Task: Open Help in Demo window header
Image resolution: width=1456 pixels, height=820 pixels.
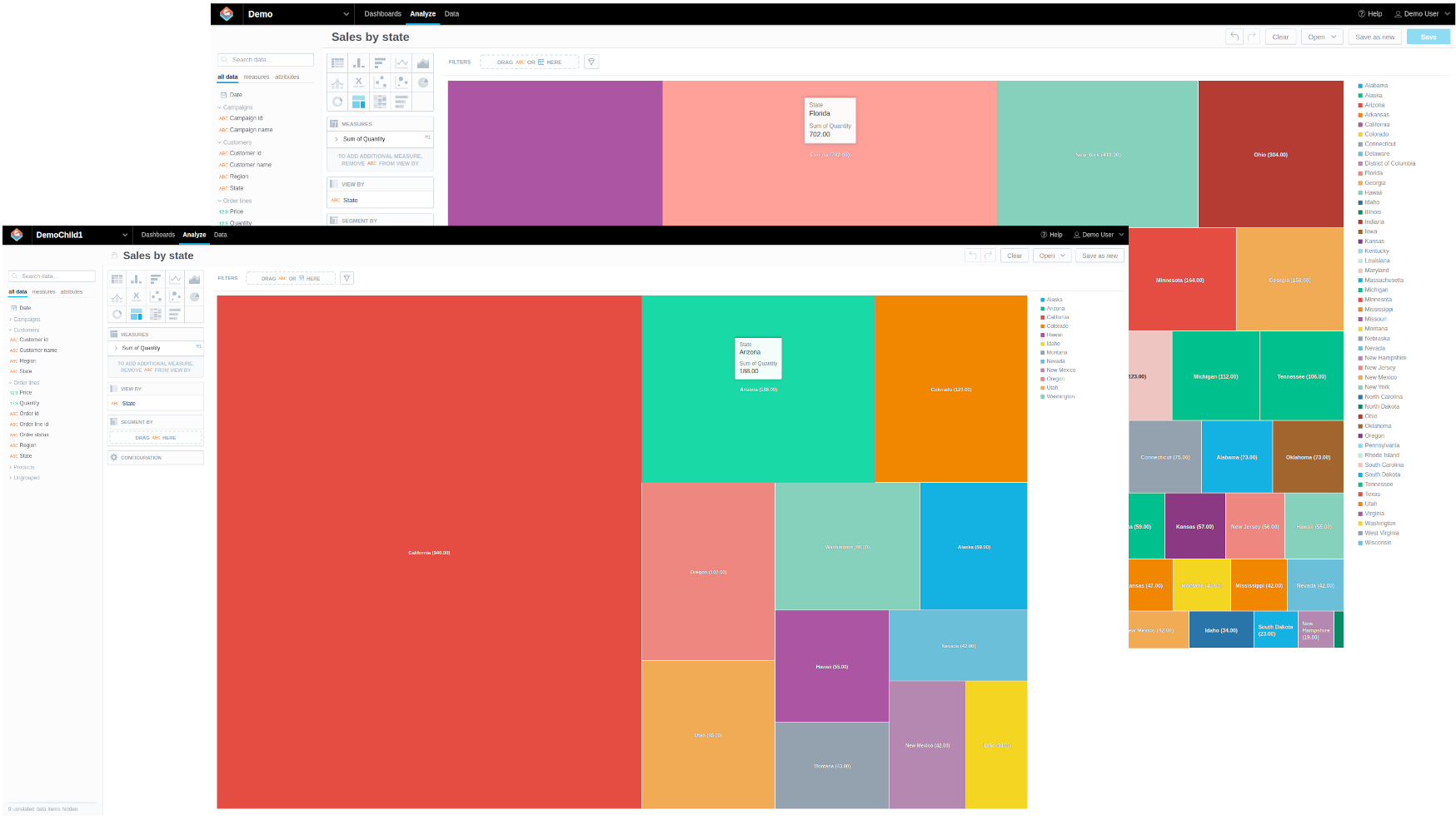Action: tap(1370, 14)
